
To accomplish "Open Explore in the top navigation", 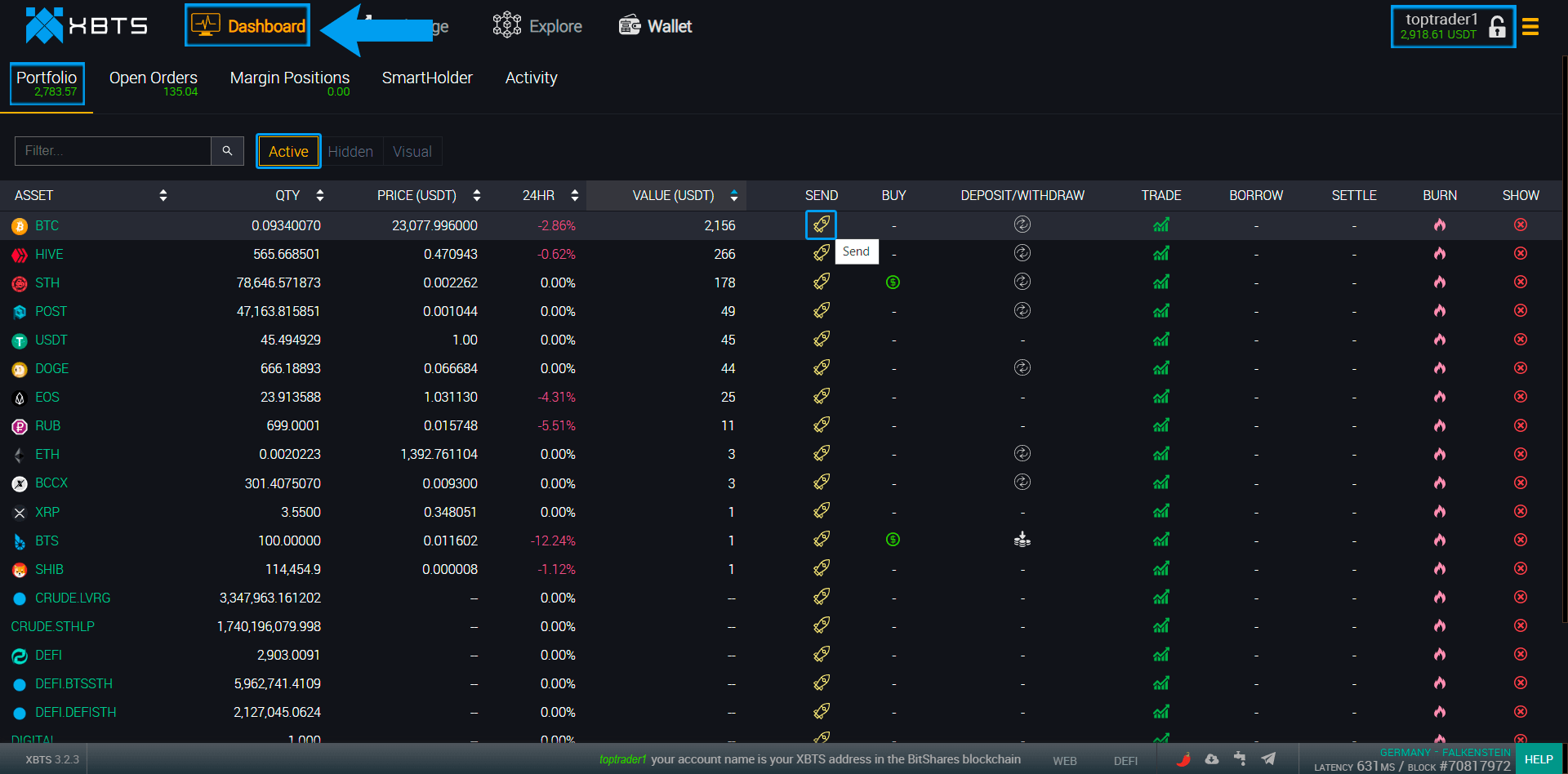I will [x=537, y=26].
